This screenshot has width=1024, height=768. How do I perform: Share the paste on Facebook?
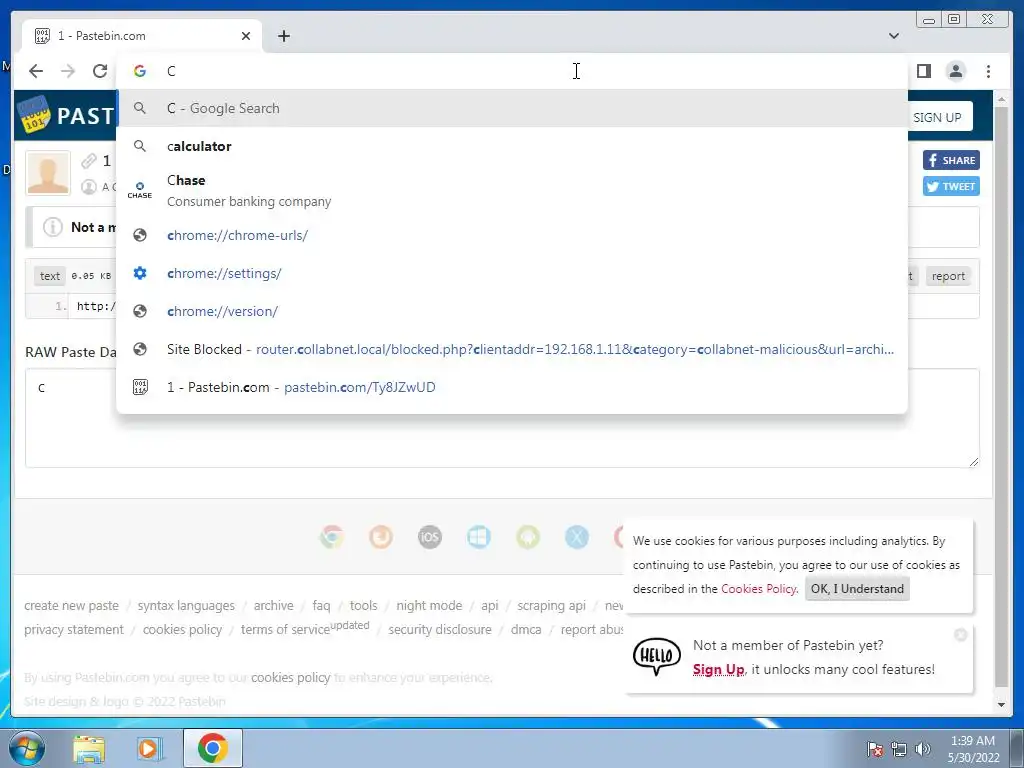(951, 160)
